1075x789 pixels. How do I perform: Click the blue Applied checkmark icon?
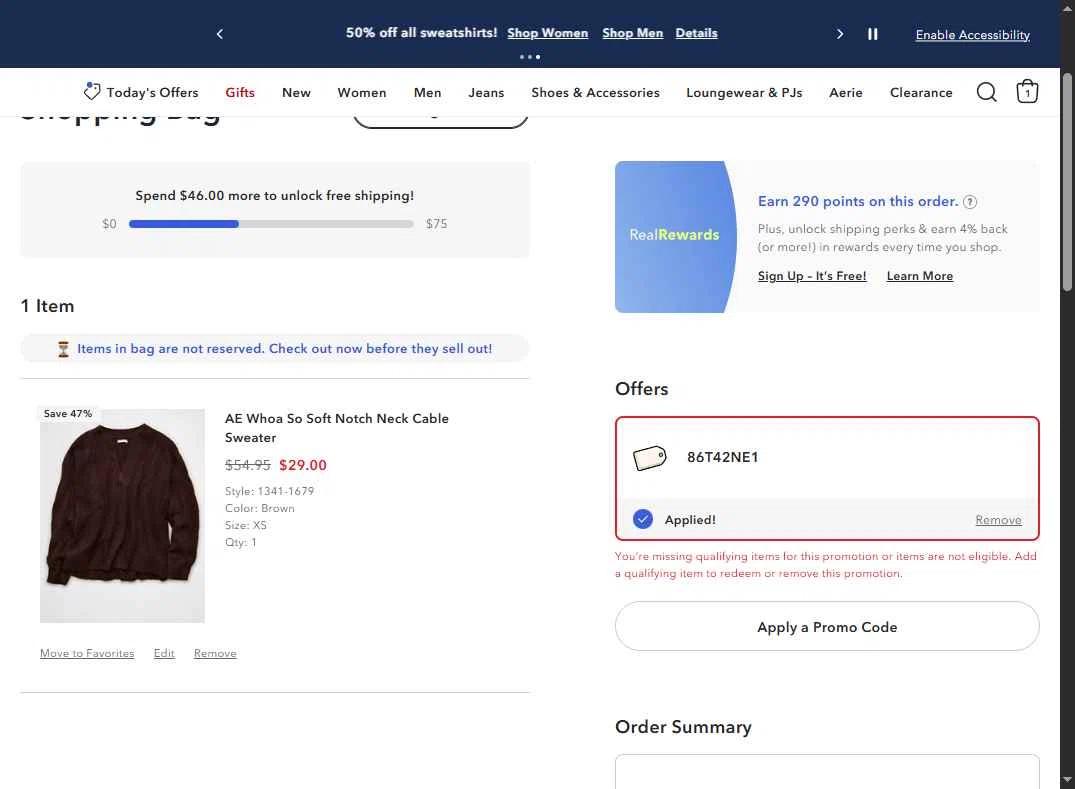[642, 519]
